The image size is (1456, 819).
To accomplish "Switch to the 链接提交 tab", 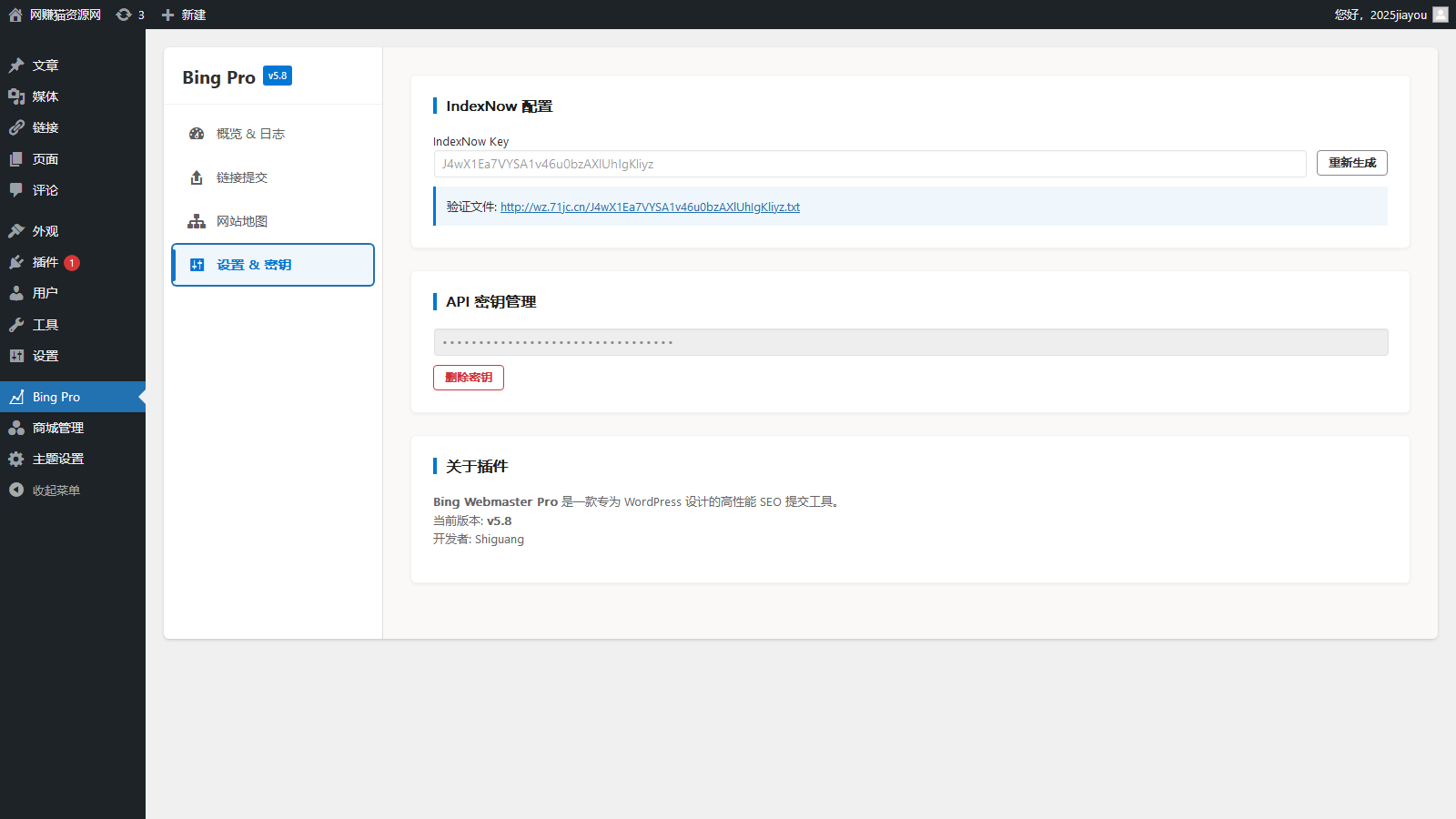I will point(241,177).
